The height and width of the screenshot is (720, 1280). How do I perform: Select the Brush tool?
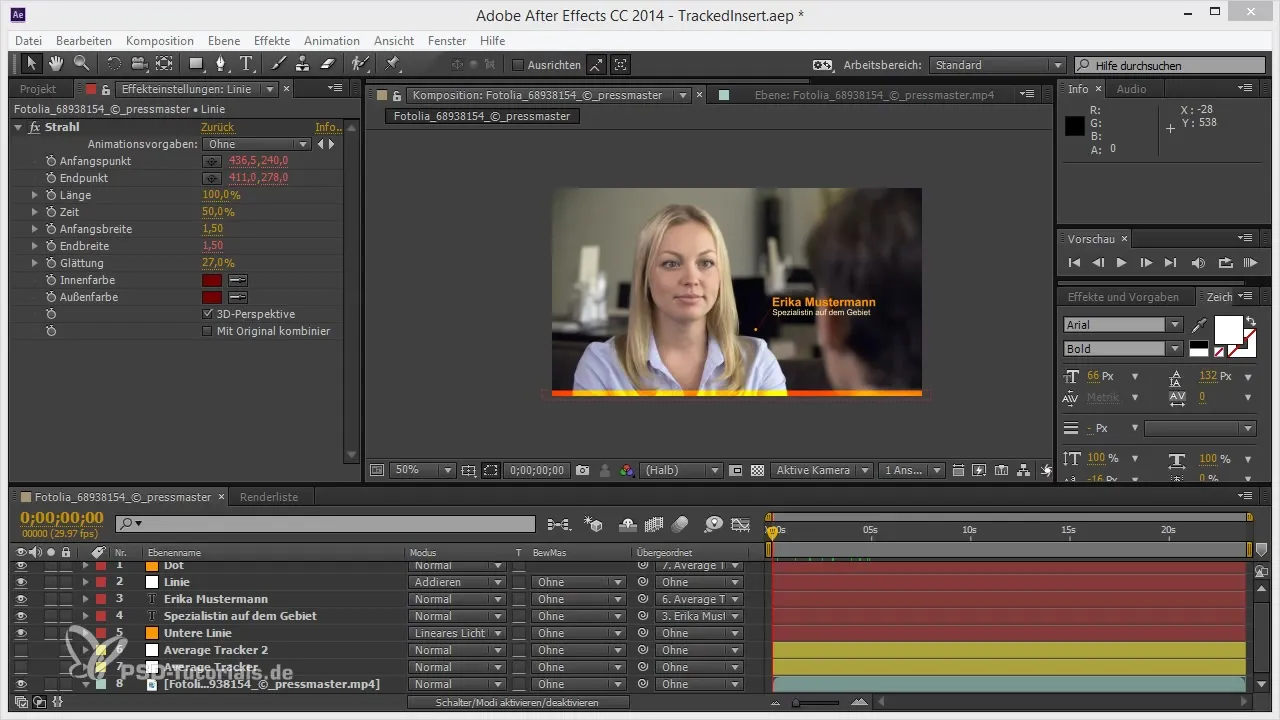279,64
